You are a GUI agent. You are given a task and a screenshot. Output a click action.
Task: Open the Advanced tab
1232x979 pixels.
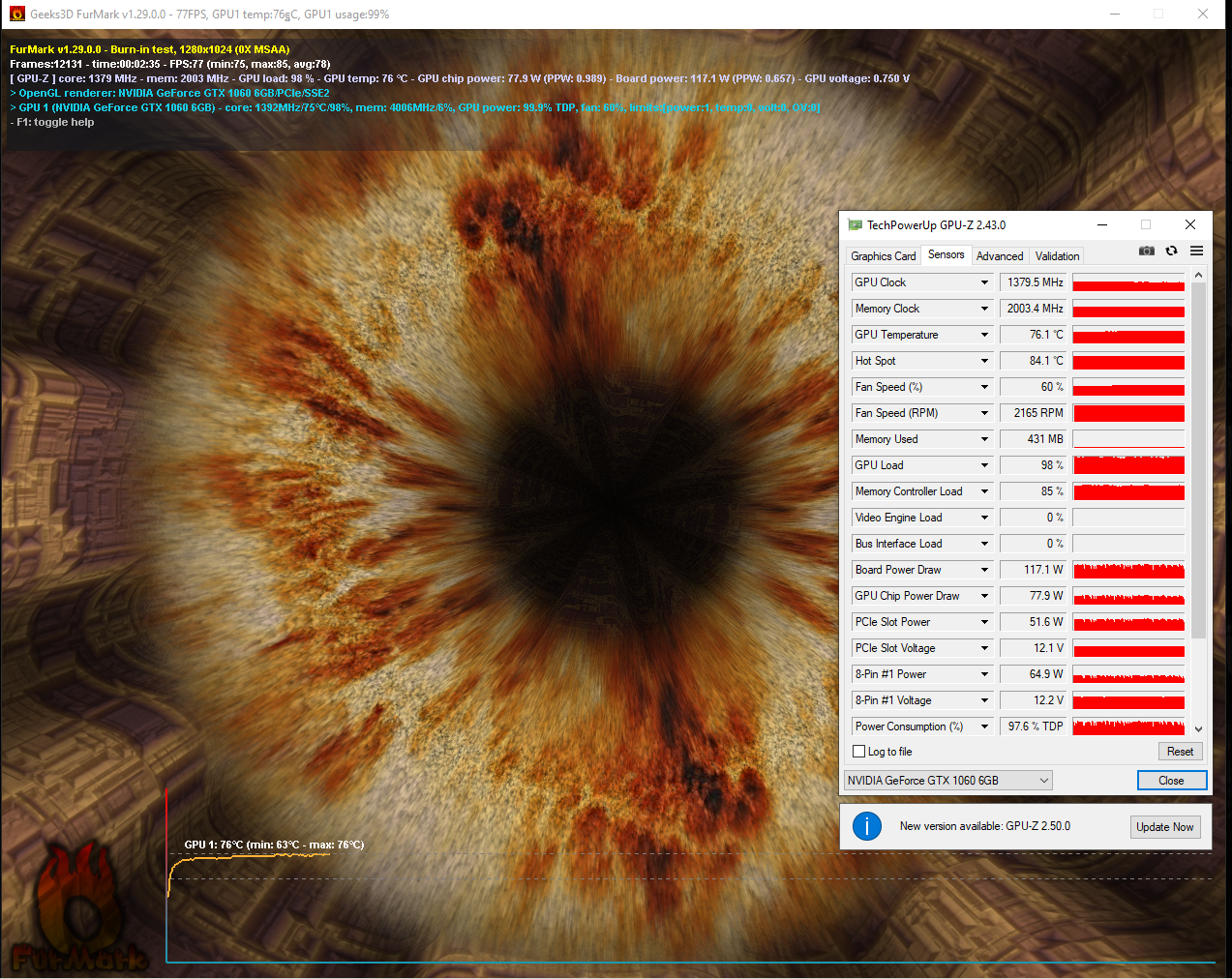click(1000, 256)
